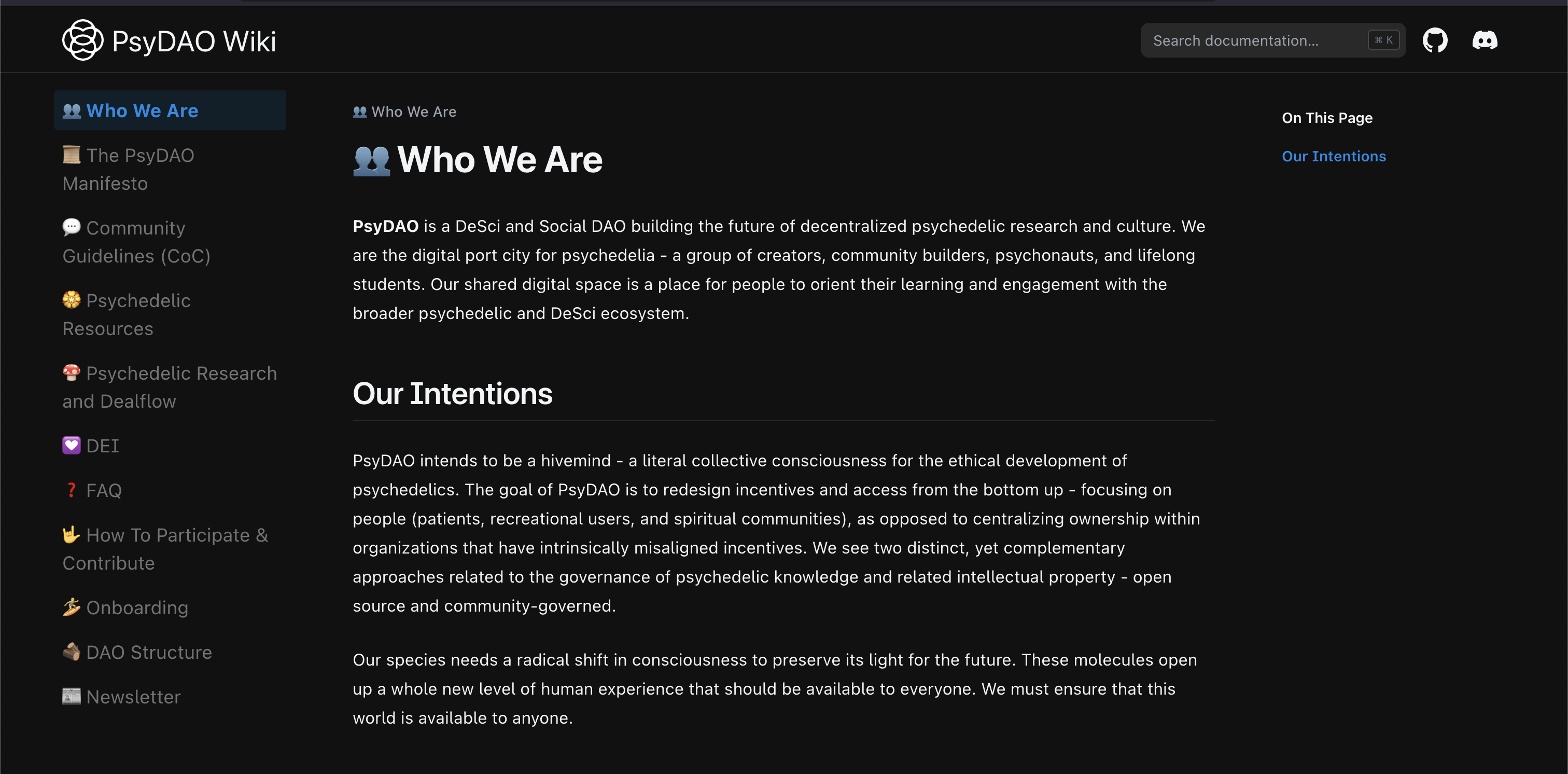Select The PsyDAO Manifesto entry
Viewport: 1568px width, 774px height.
click(128, 169)
